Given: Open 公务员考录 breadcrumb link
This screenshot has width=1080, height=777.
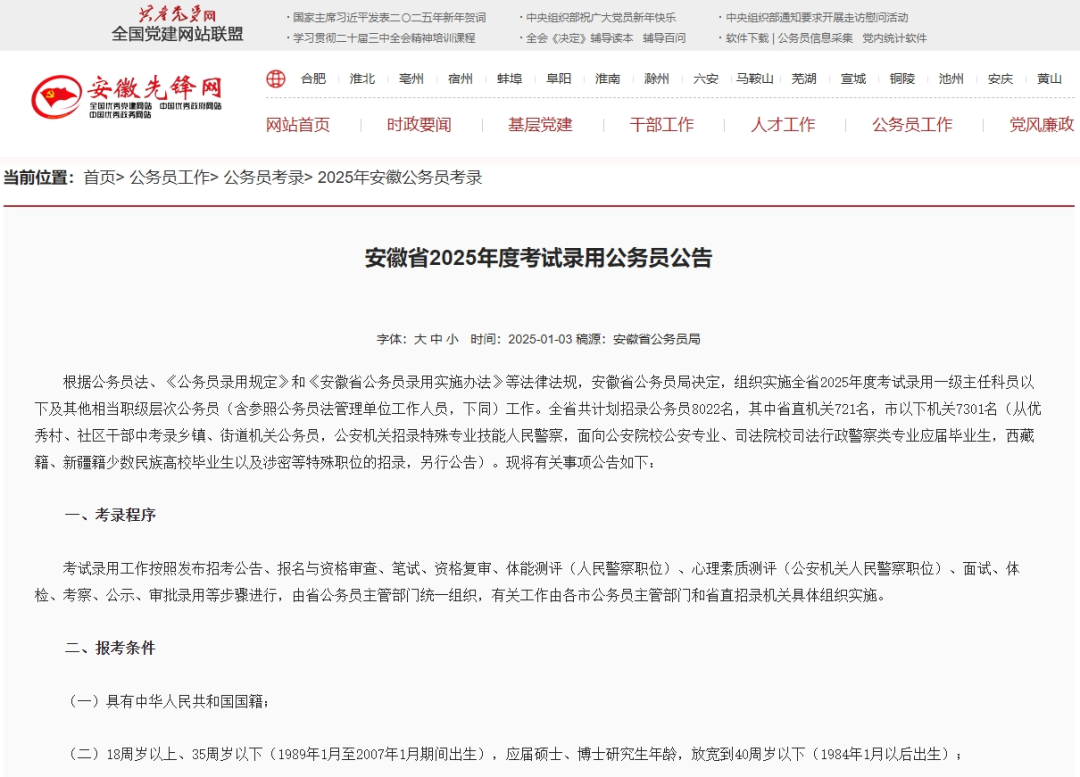Looking at the screenshot, I should pos(264,178).
